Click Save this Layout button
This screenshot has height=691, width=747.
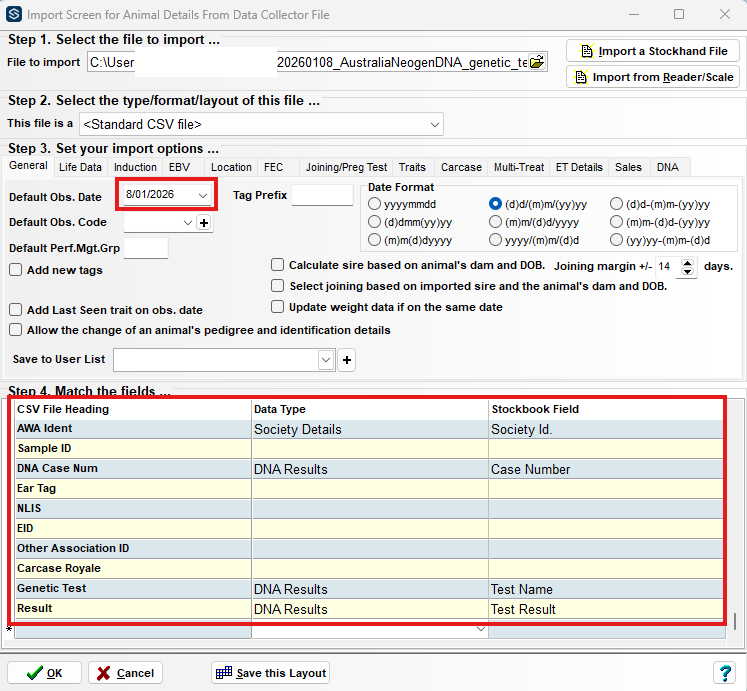(x=271, y=673)
